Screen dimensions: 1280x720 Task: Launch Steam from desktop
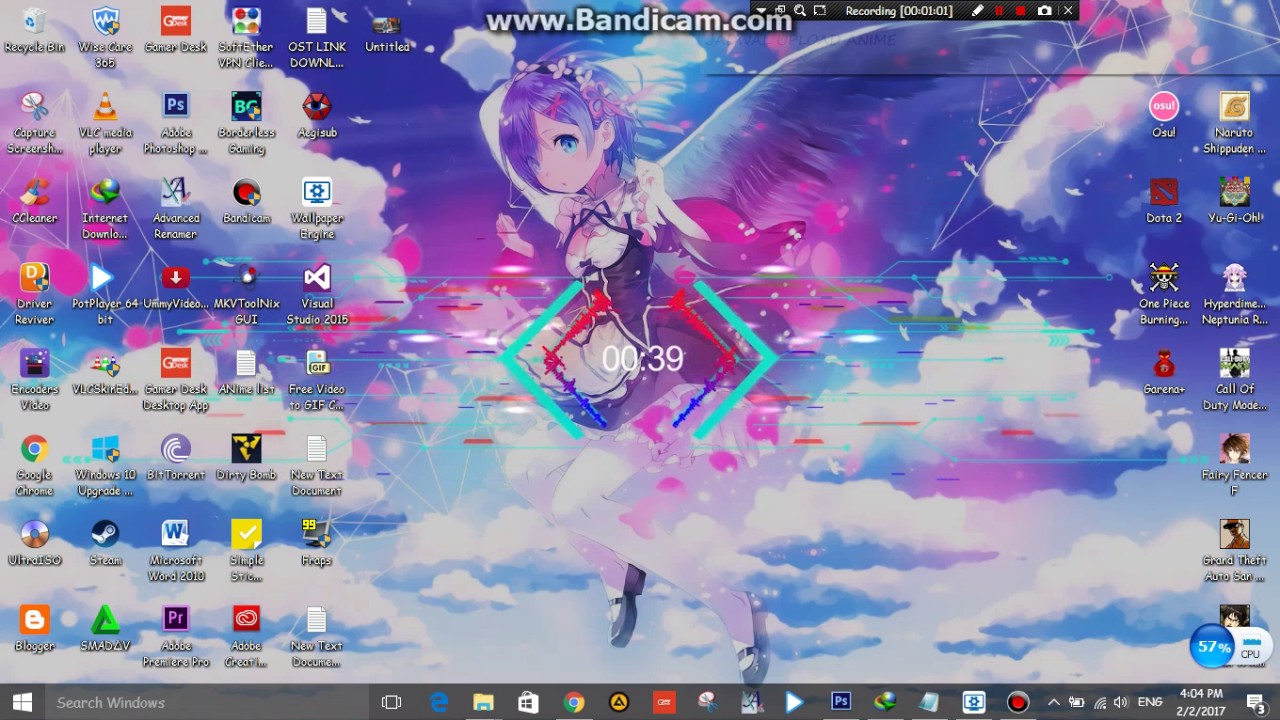pos(105,543)
